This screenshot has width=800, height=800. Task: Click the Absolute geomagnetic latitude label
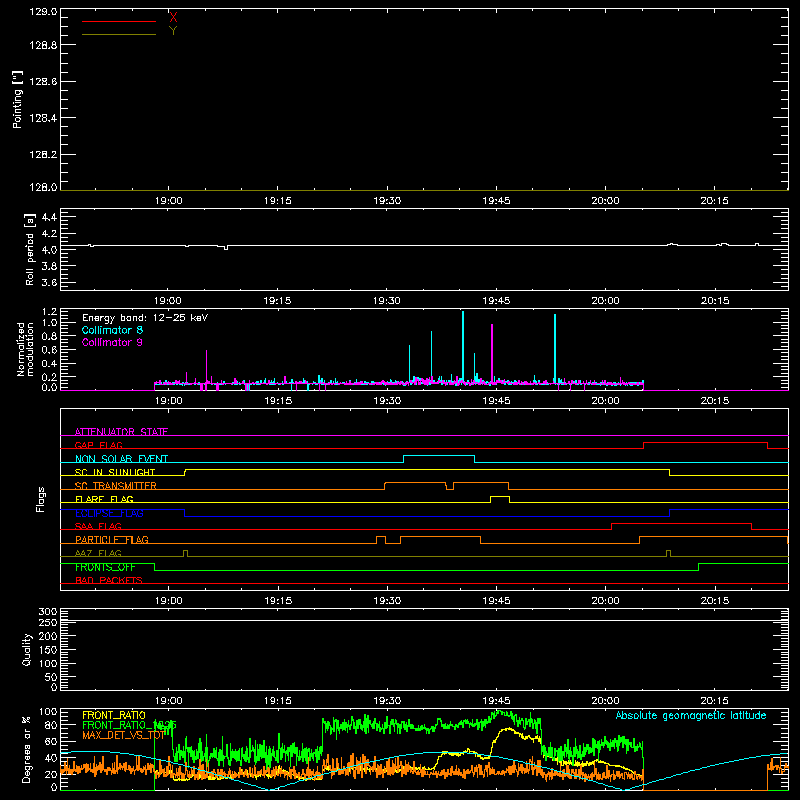691,715
